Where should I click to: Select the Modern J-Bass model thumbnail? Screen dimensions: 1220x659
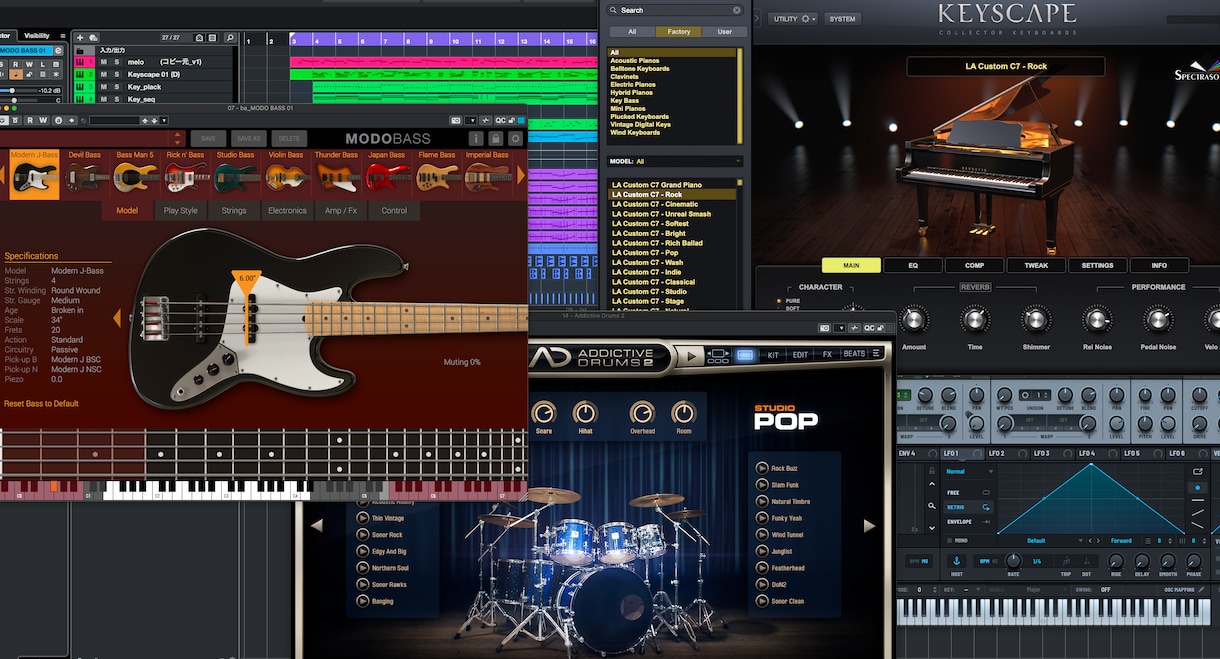pos(35,174)
